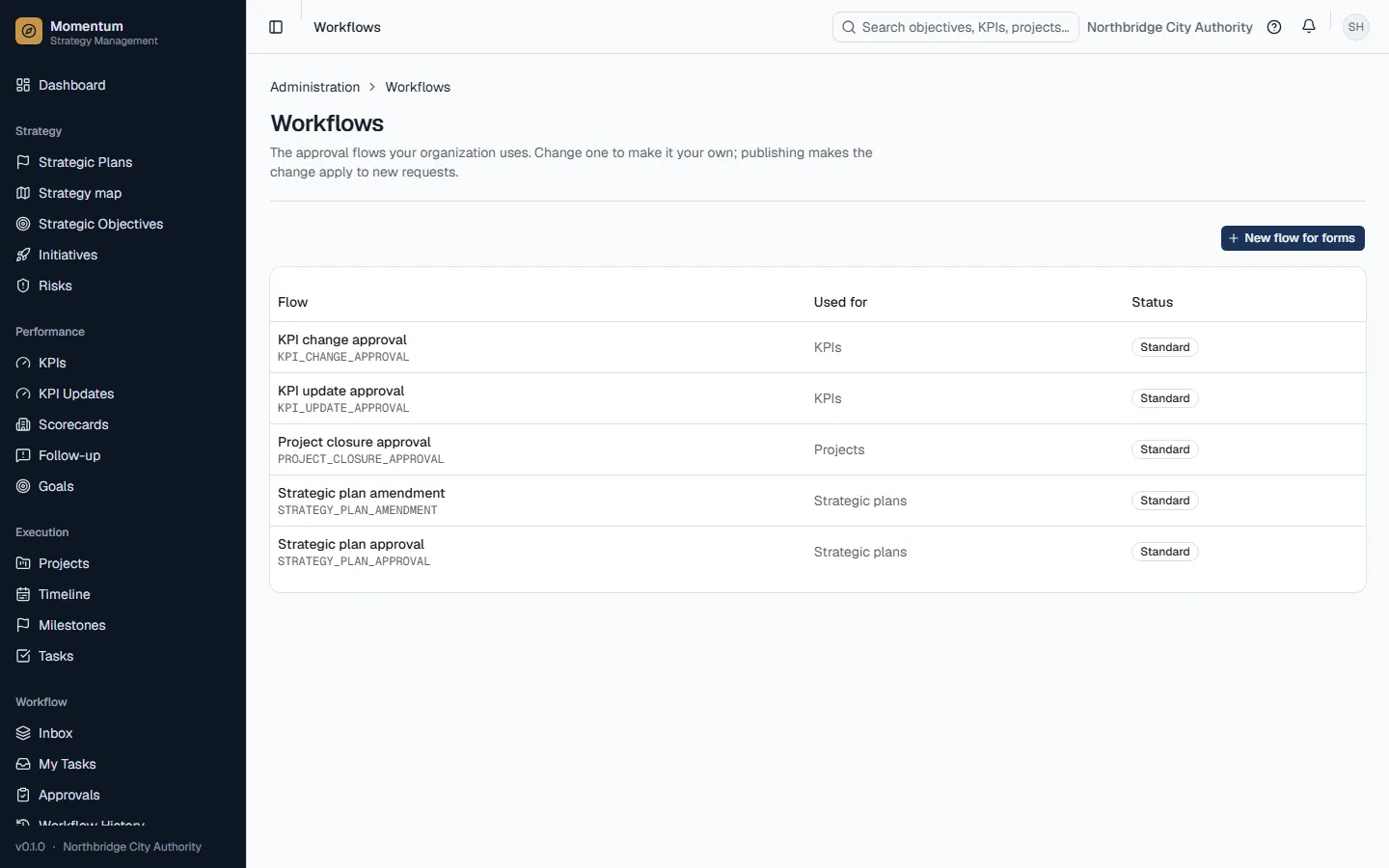Click the Initiatives rocket icon
The image size is (1389, 868).
coord(23,255)
